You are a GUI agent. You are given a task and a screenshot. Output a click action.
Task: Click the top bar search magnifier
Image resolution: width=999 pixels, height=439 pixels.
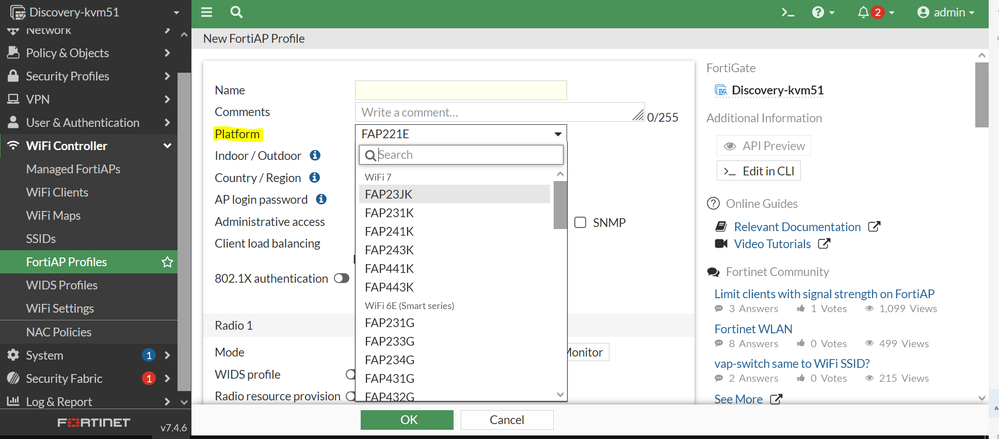point(237,12)
